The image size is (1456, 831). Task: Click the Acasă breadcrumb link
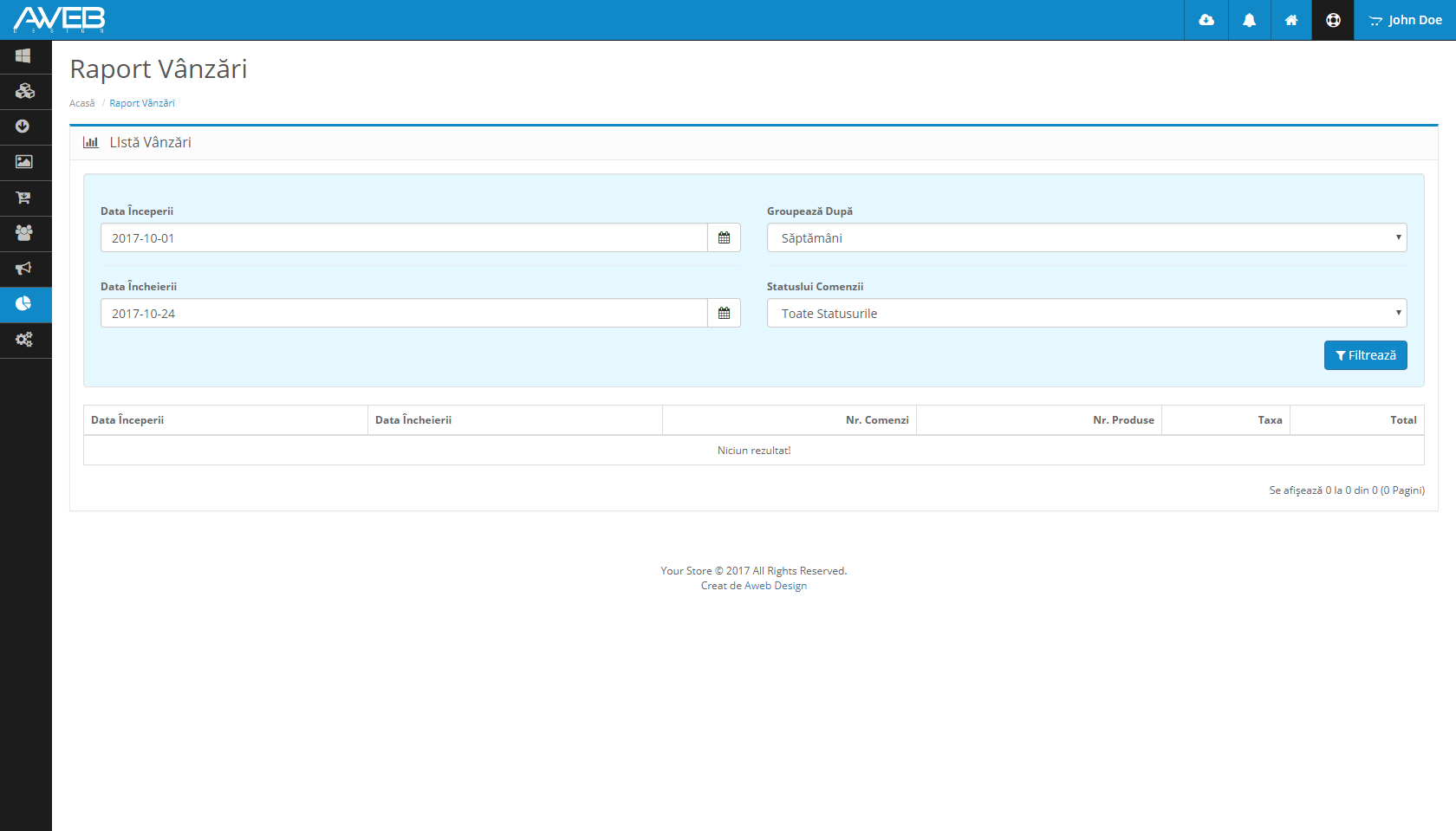[x=82, y=103]
